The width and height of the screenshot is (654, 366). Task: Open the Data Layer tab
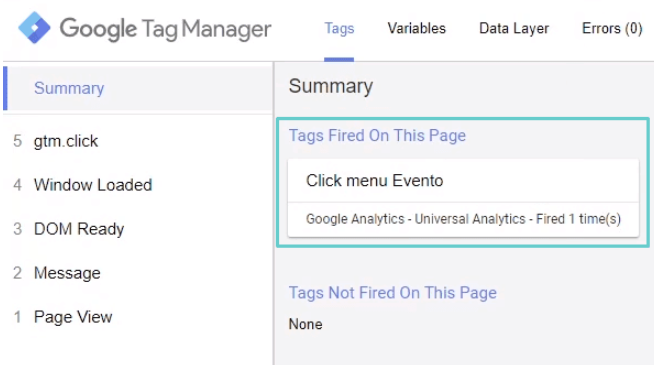(514, 28)
